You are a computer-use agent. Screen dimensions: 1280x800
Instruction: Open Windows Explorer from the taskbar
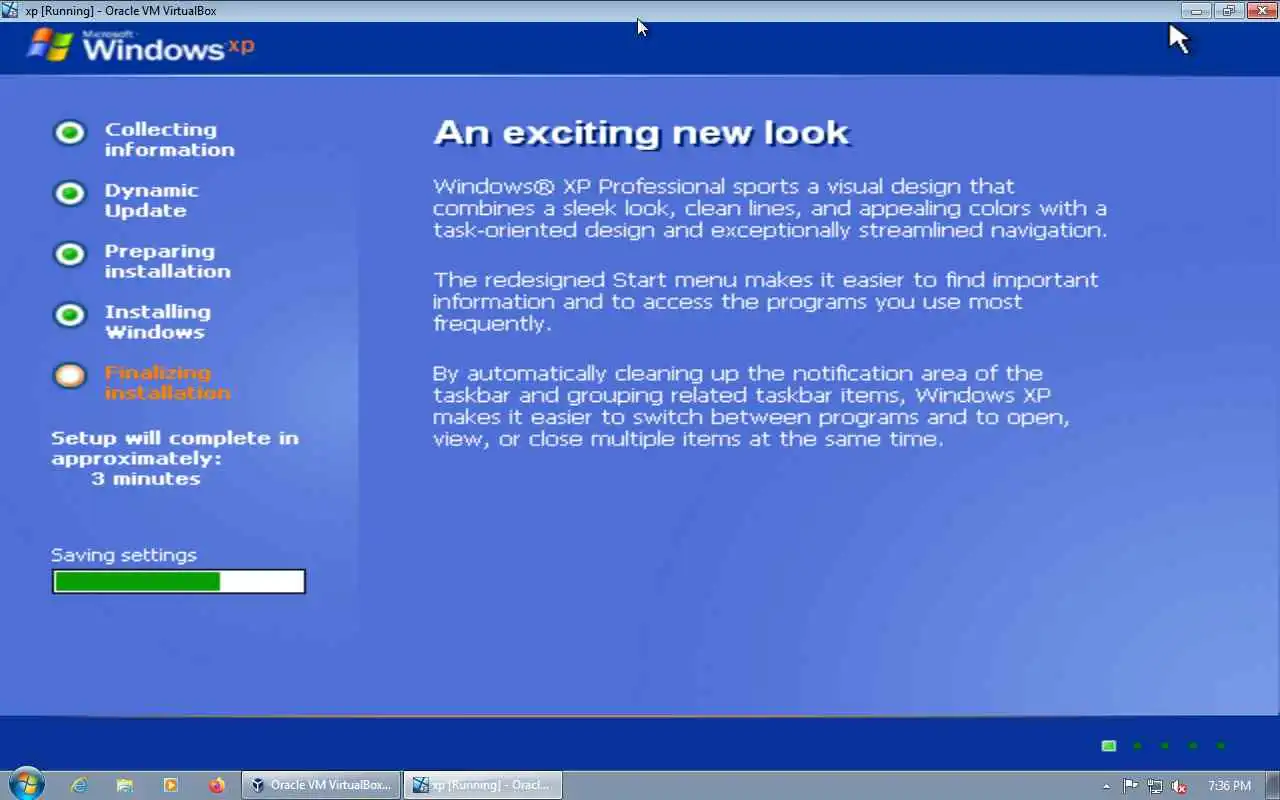point(124,785)
